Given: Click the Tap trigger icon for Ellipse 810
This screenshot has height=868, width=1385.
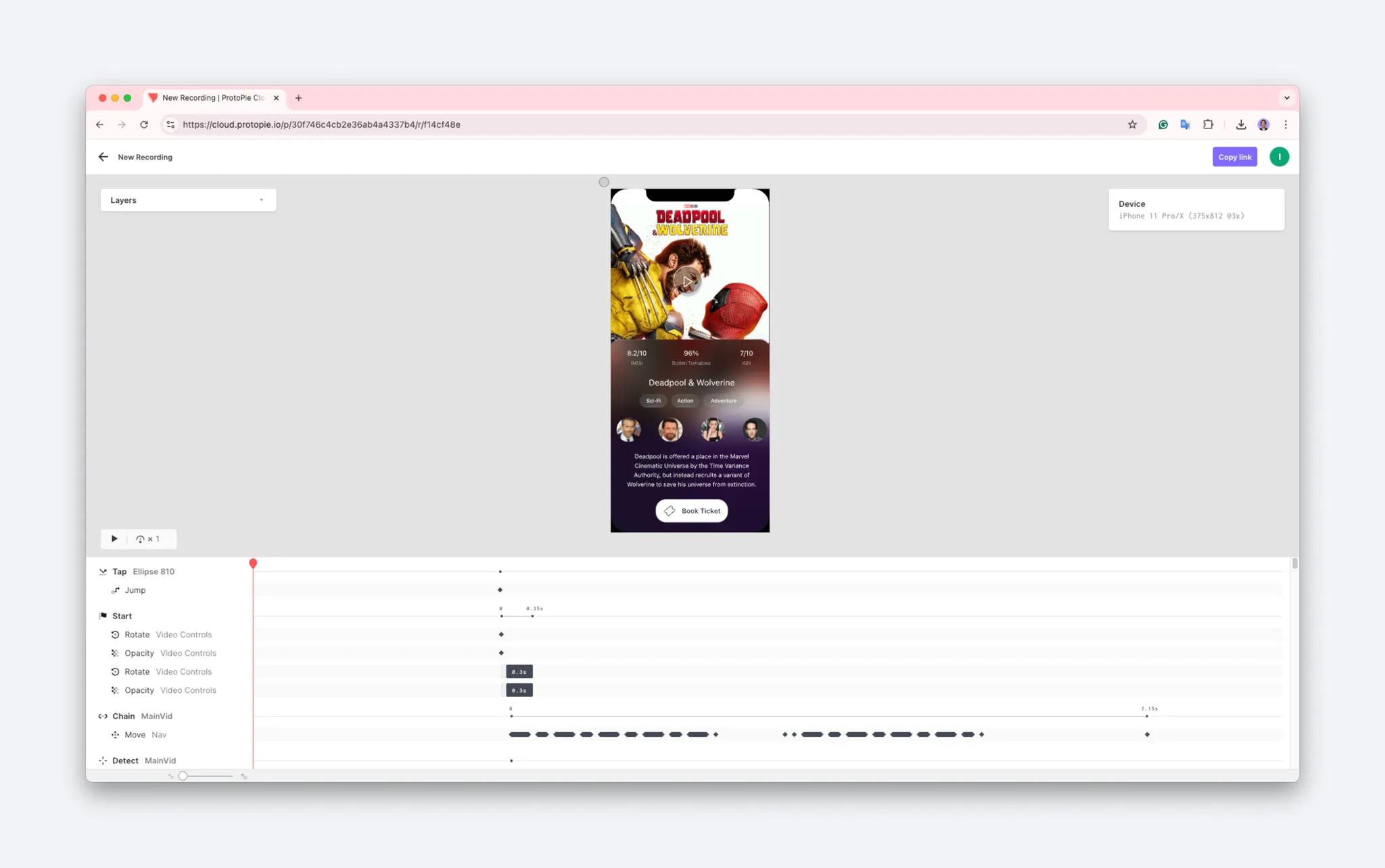Looking at the screenshot, I should (102, 571).
